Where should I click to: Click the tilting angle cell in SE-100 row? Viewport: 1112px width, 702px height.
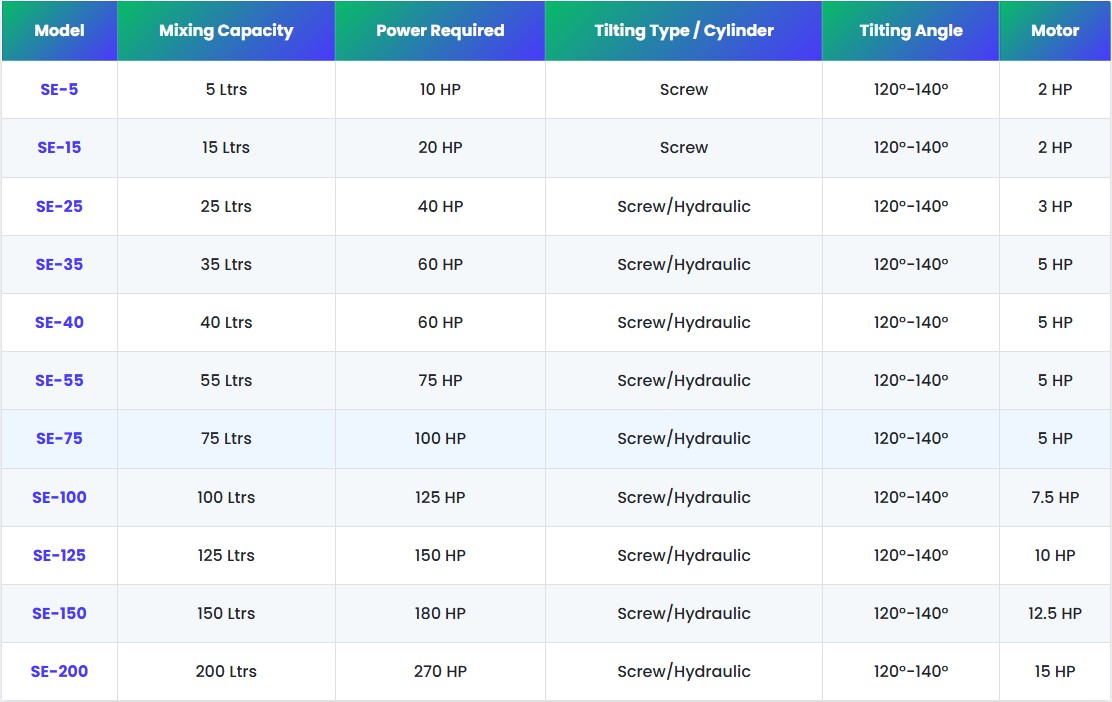coord(911,498)
